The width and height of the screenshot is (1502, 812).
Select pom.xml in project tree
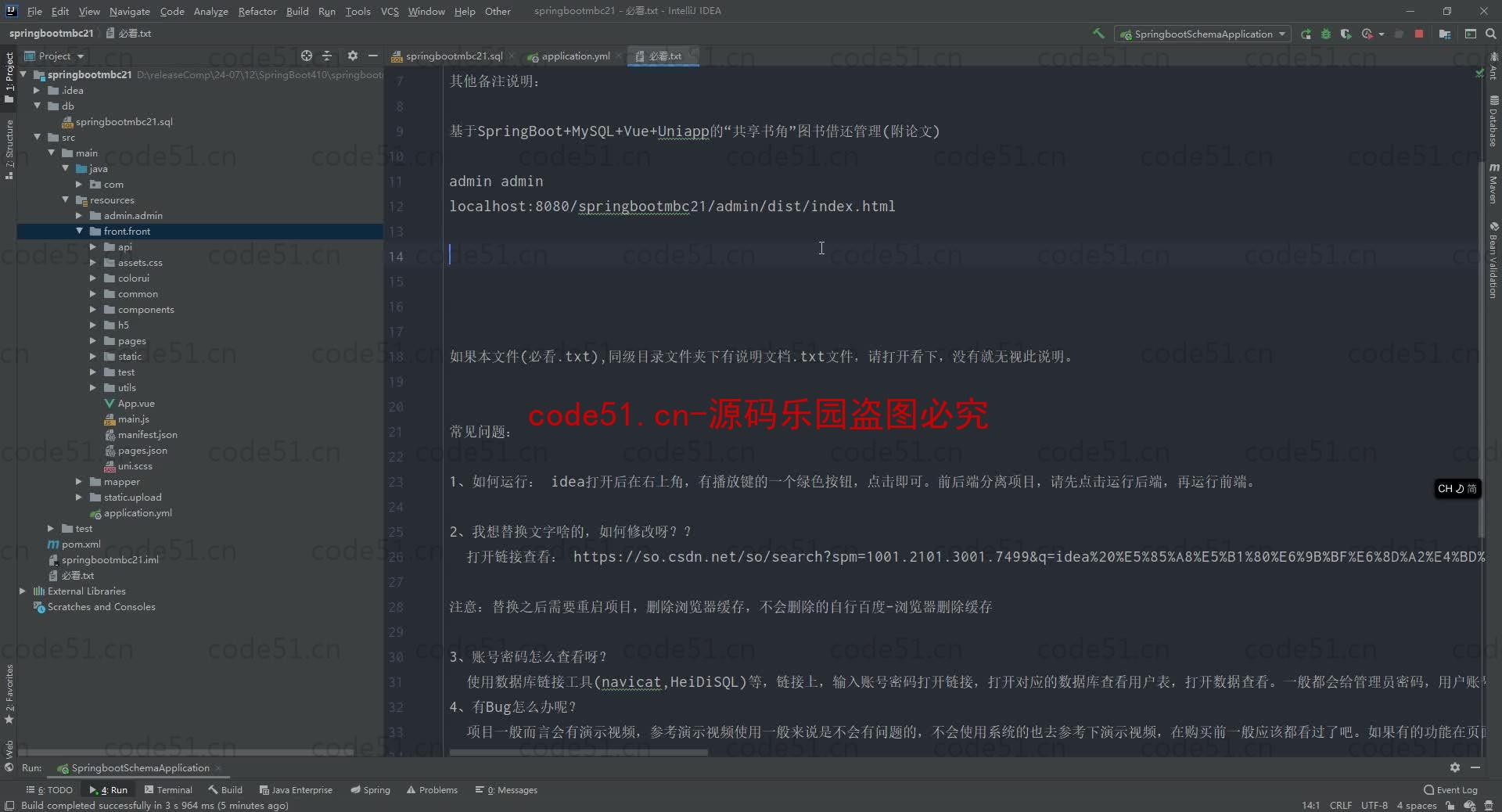pos(81,544)
